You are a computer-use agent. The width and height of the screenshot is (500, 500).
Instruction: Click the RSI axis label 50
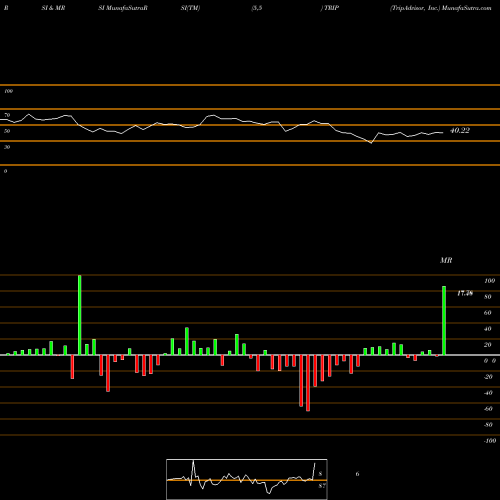pyautogui.click(x=7, y=131)
